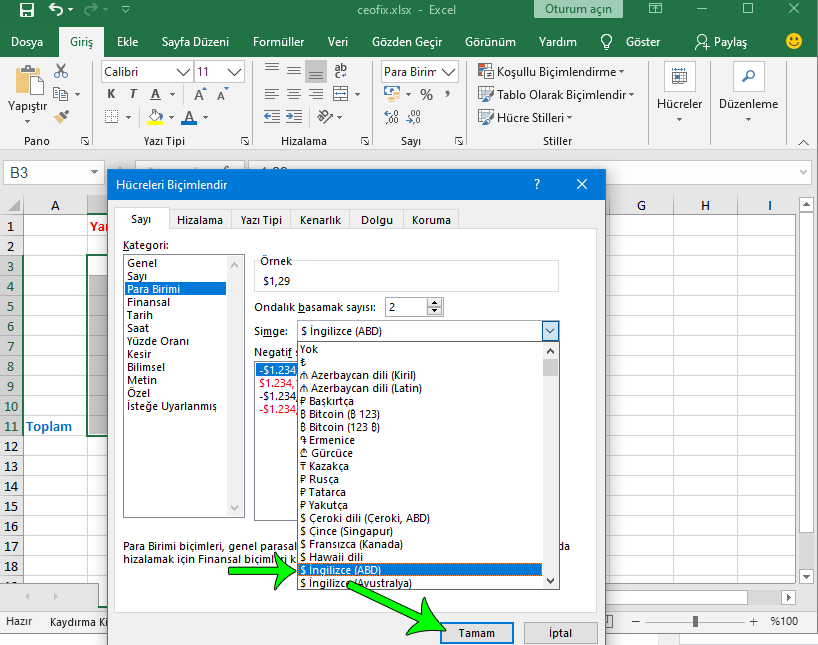The image size is (818, 645).
Task: Open the text orientation tool
Action: 325,116
